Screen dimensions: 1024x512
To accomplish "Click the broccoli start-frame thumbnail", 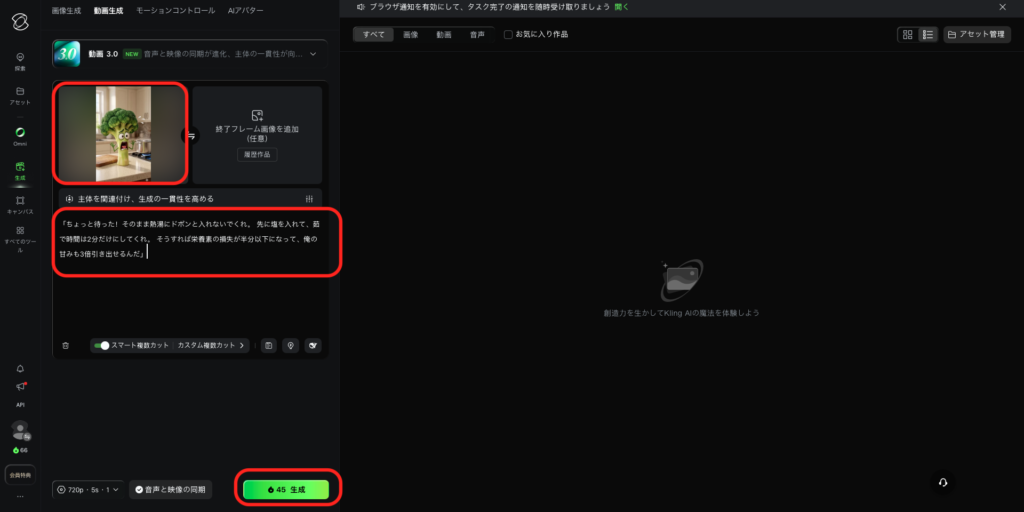I will [123, 134].
